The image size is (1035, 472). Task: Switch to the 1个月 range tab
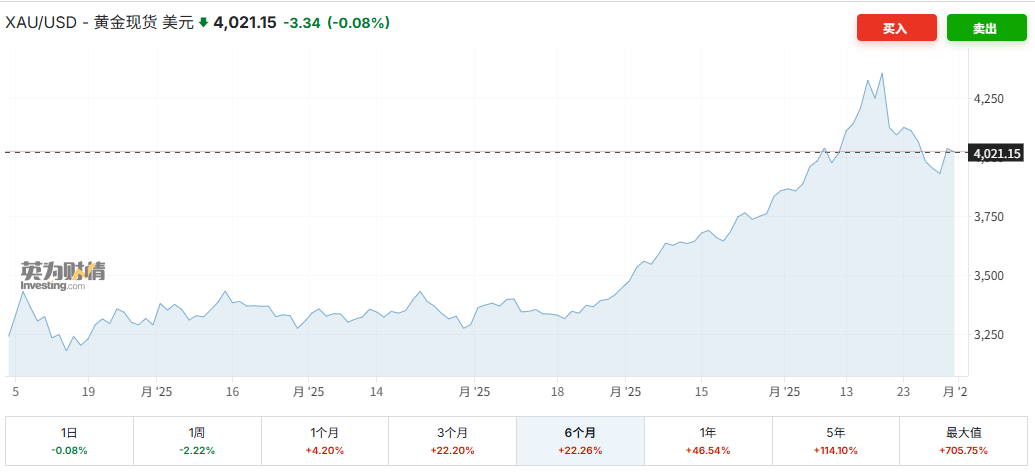325,440
